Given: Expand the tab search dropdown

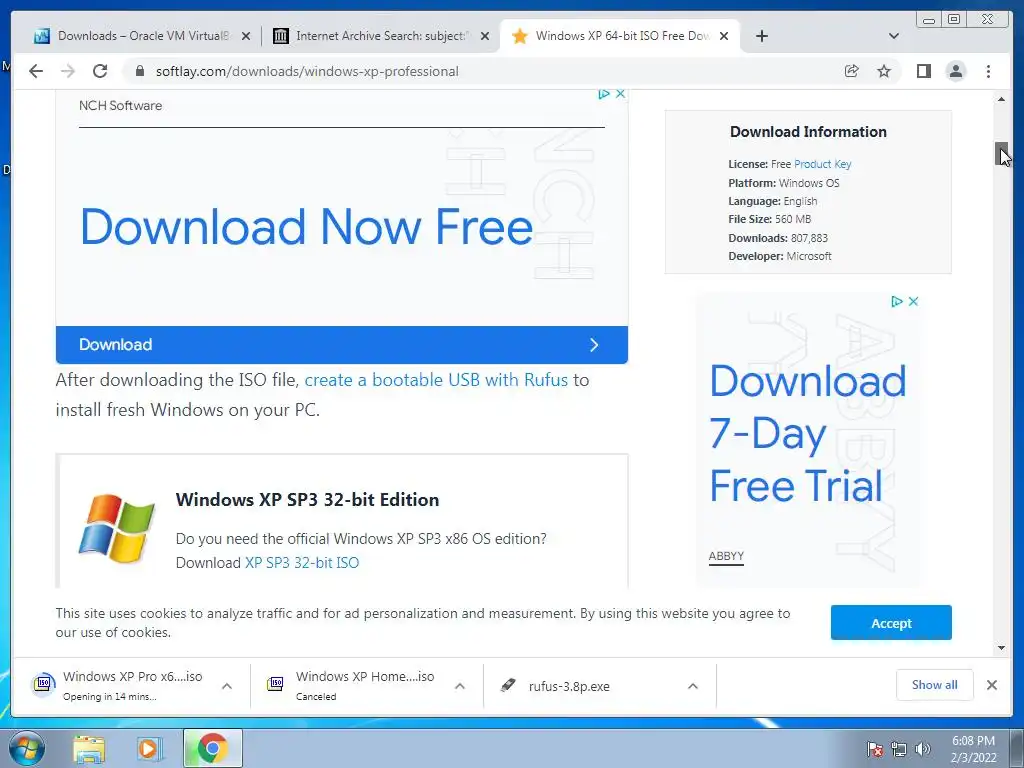Looking at the screenshot, I should tap(894, 36).
